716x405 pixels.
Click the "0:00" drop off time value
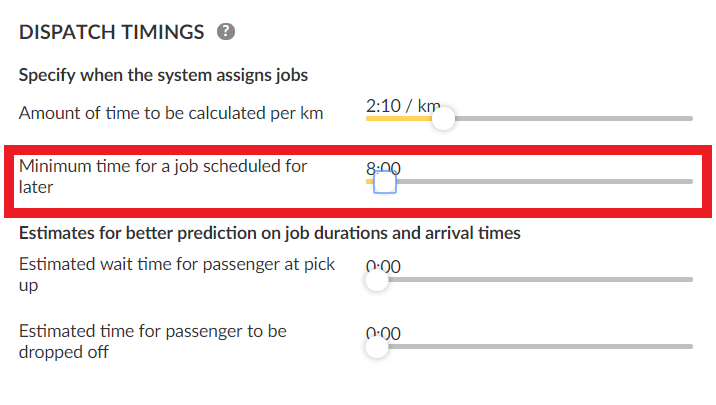coord(383,333)
